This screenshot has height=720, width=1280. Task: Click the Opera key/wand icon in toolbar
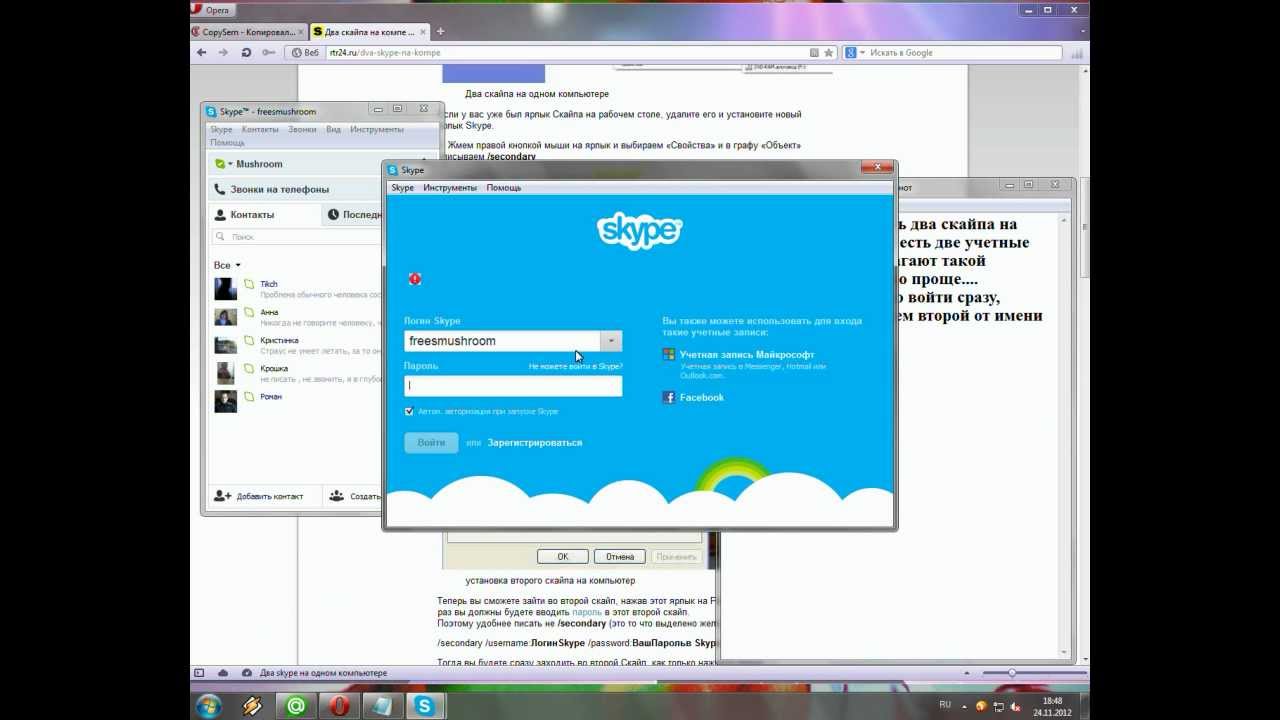268,52
